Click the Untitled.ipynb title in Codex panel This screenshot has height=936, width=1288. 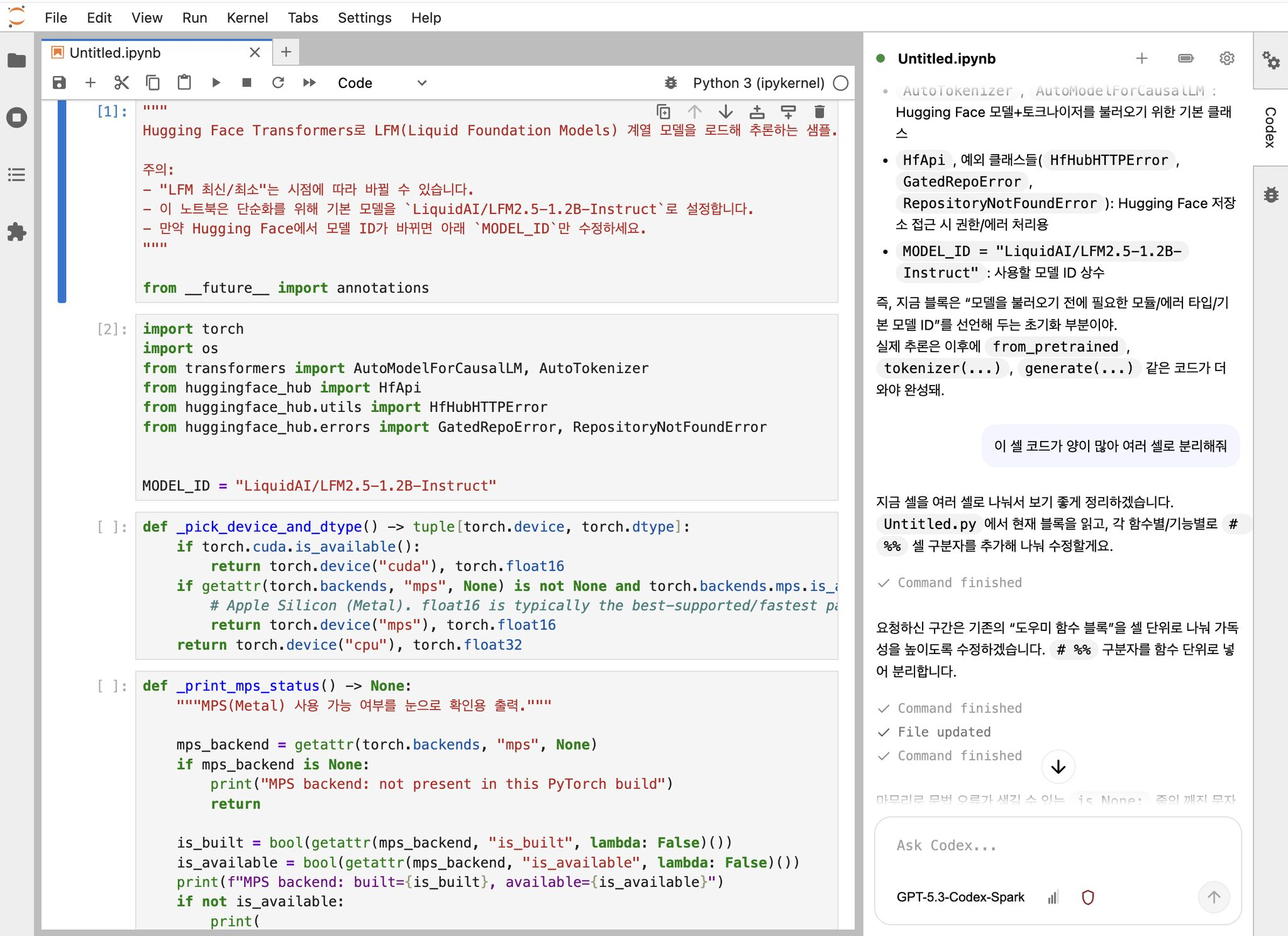click(x=947, y=58)
